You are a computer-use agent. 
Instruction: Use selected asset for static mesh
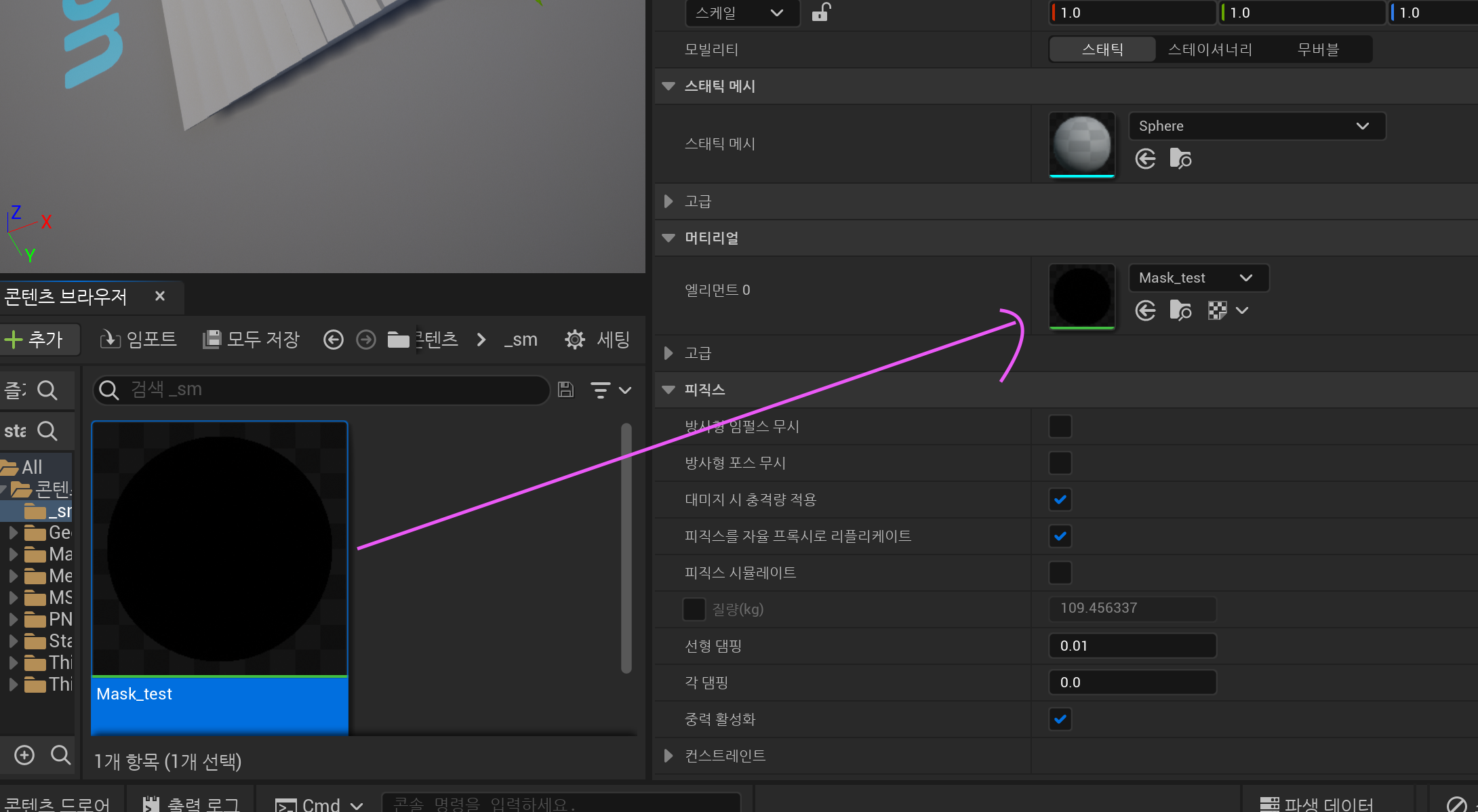(1145, 159)
